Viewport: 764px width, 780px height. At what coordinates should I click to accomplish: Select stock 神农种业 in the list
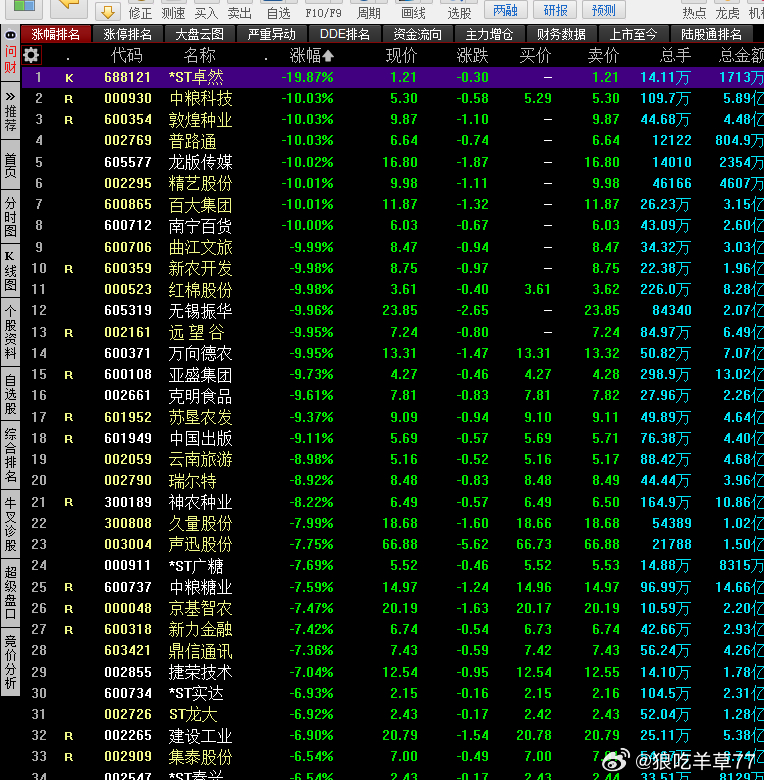click(200, 502)
